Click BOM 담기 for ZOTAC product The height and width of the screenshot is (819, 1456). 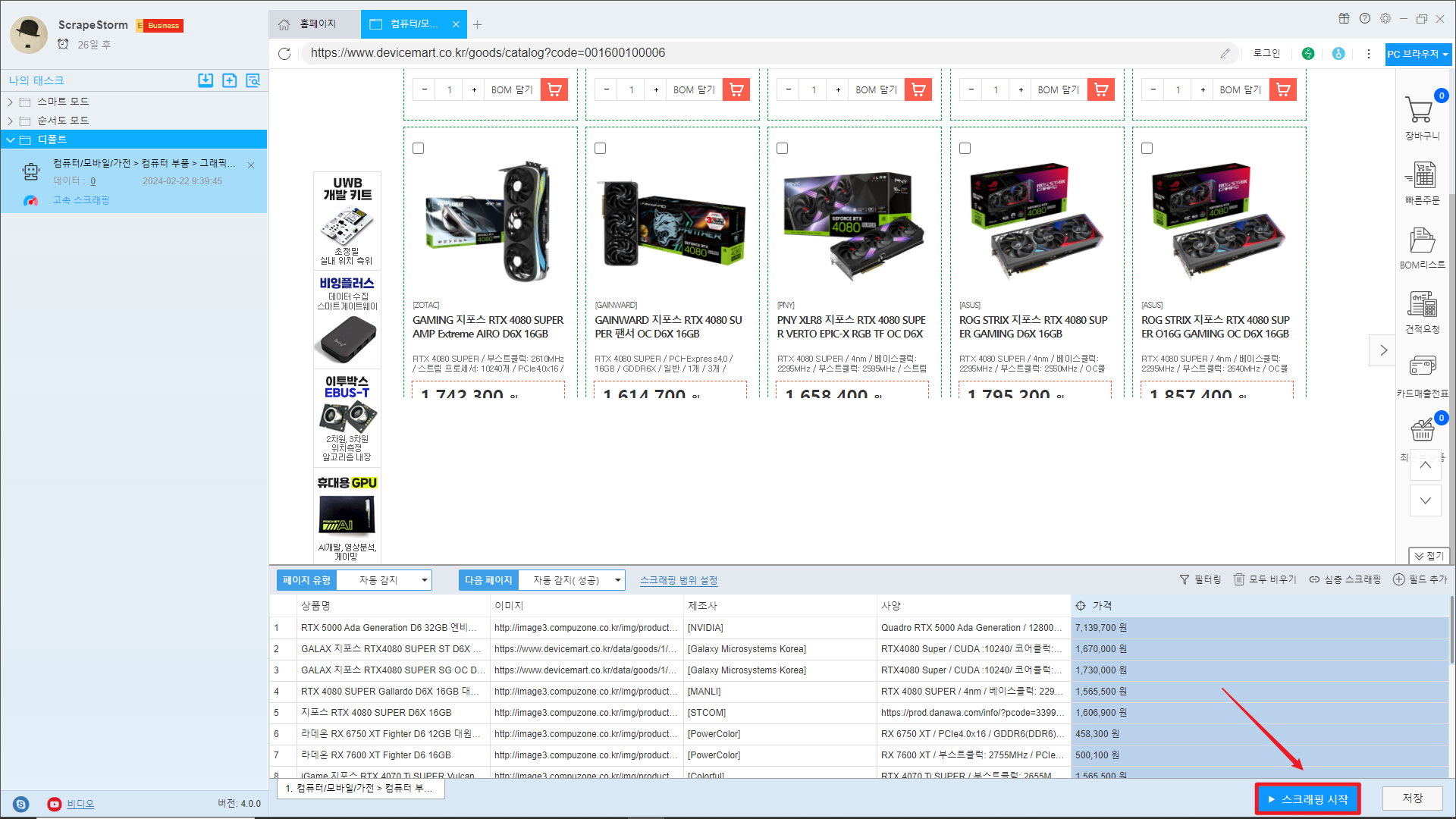(x=512, y=89)
